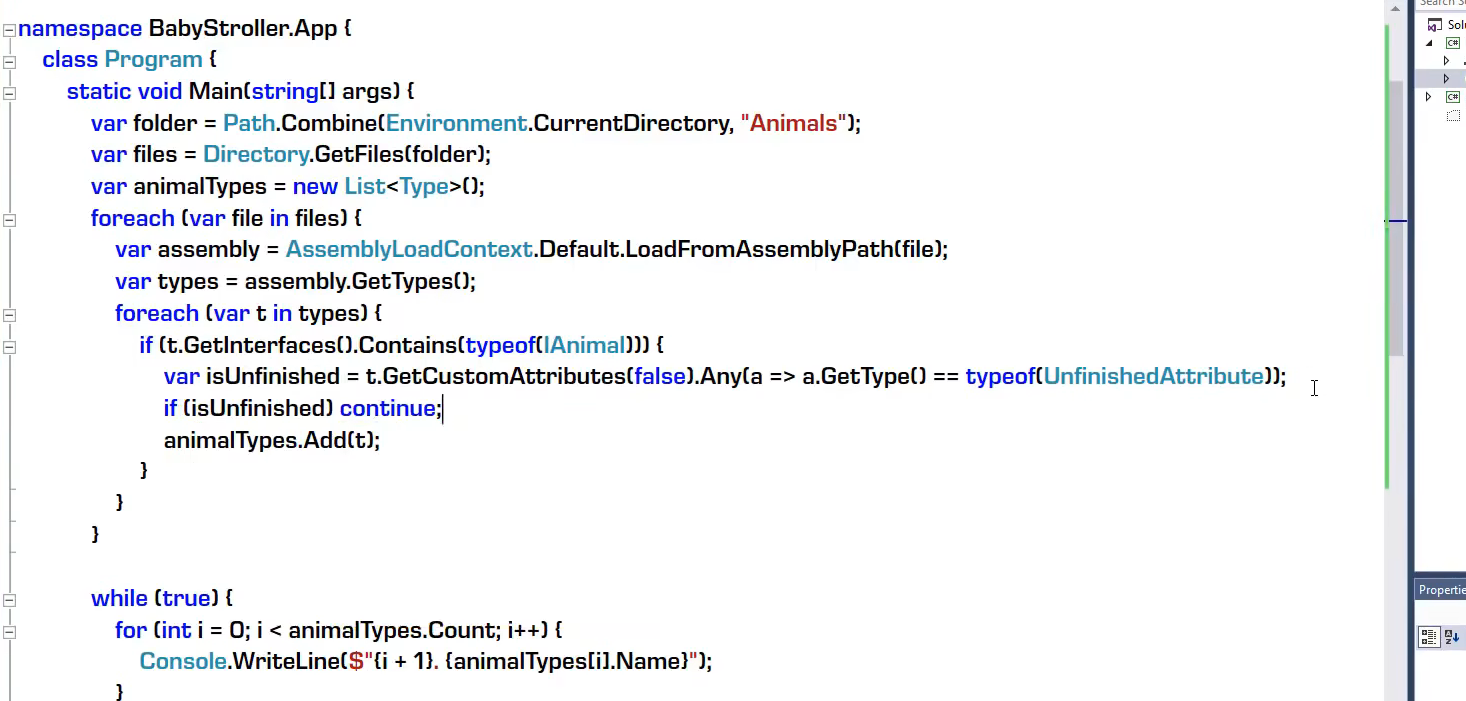The image size is (1466, 701).
Task: Click Console in the WriteLine line
Action: pyautogui.click(x=183, y=661)
